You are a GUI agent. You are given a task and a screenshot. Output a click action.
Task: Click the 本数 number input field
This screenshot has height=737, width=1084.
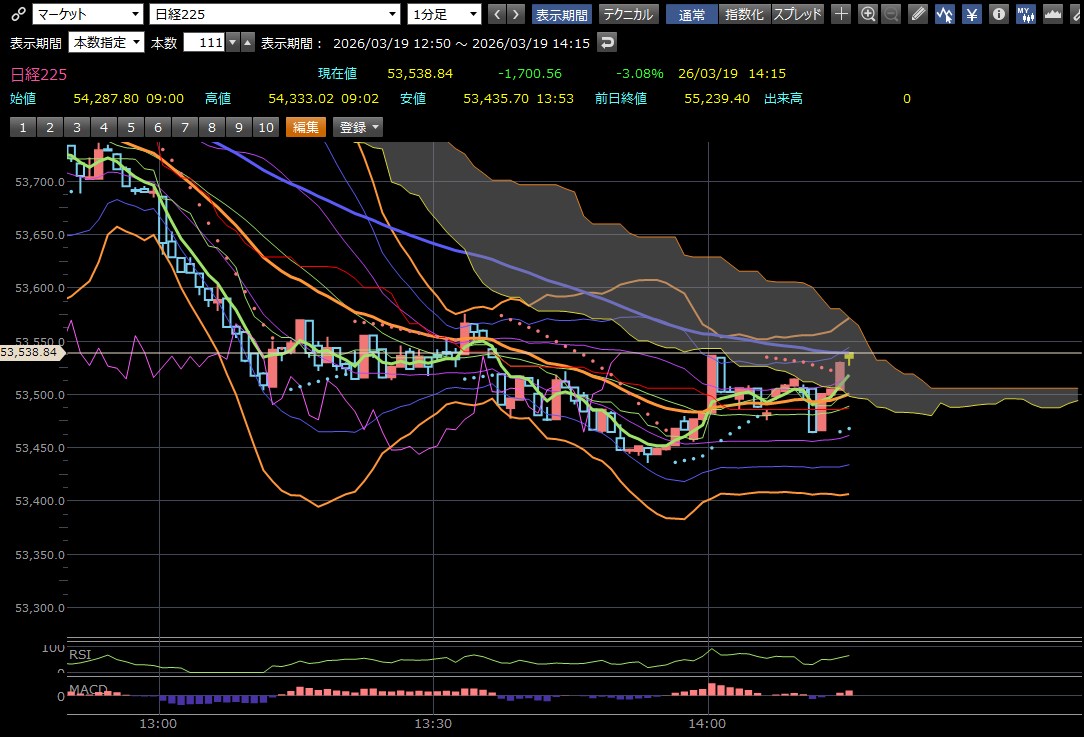coord(204,43)
